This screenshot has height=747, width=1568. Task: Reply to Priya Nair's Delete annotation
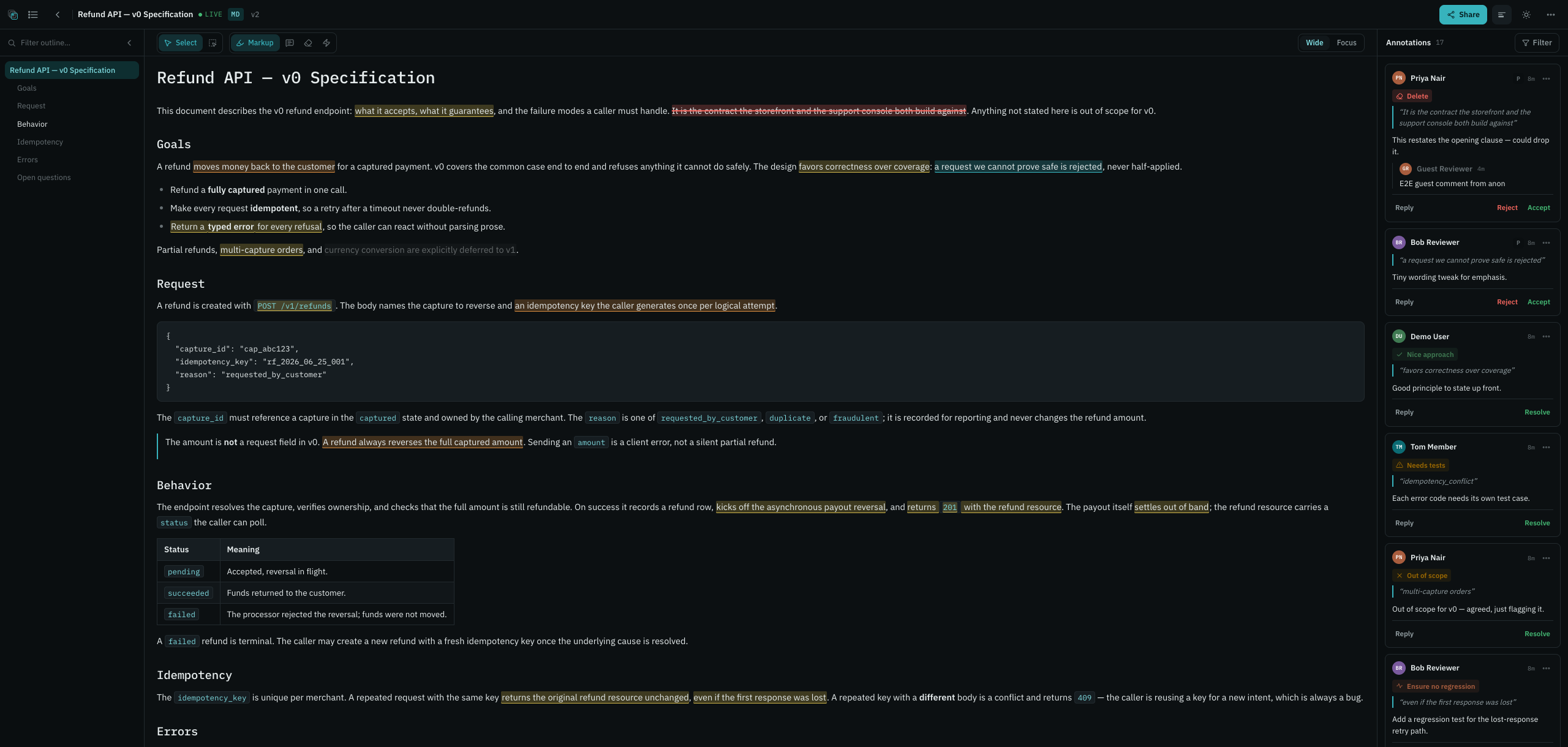1404,208
